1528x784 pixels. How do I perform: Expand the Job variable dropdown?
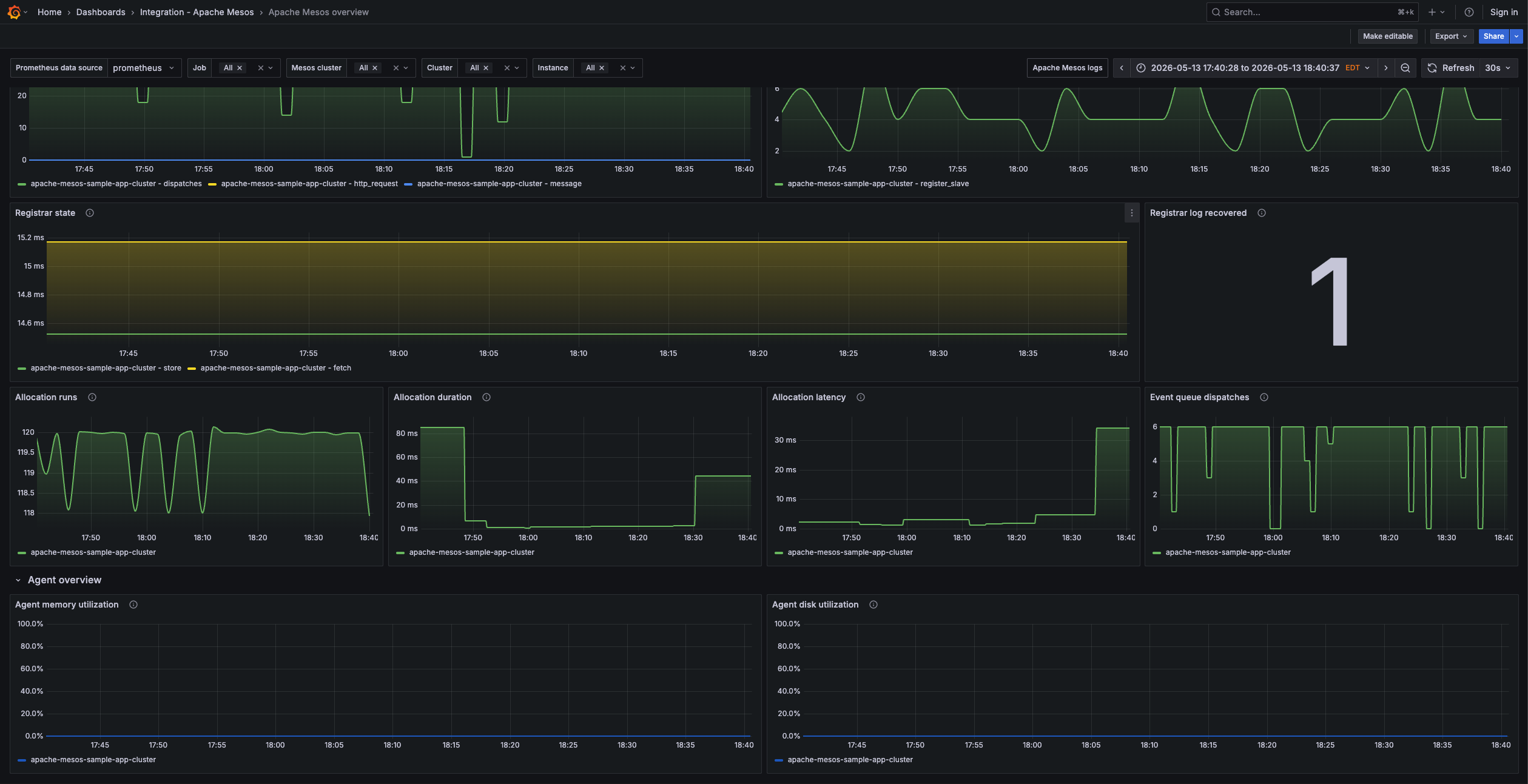(x=271, y=68)
